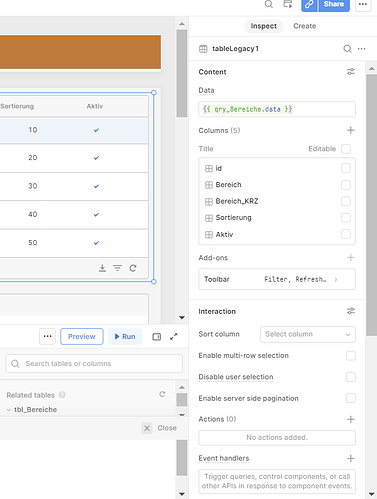Click the Share button
The image size is (377, 499).
[x=334, y=5]
